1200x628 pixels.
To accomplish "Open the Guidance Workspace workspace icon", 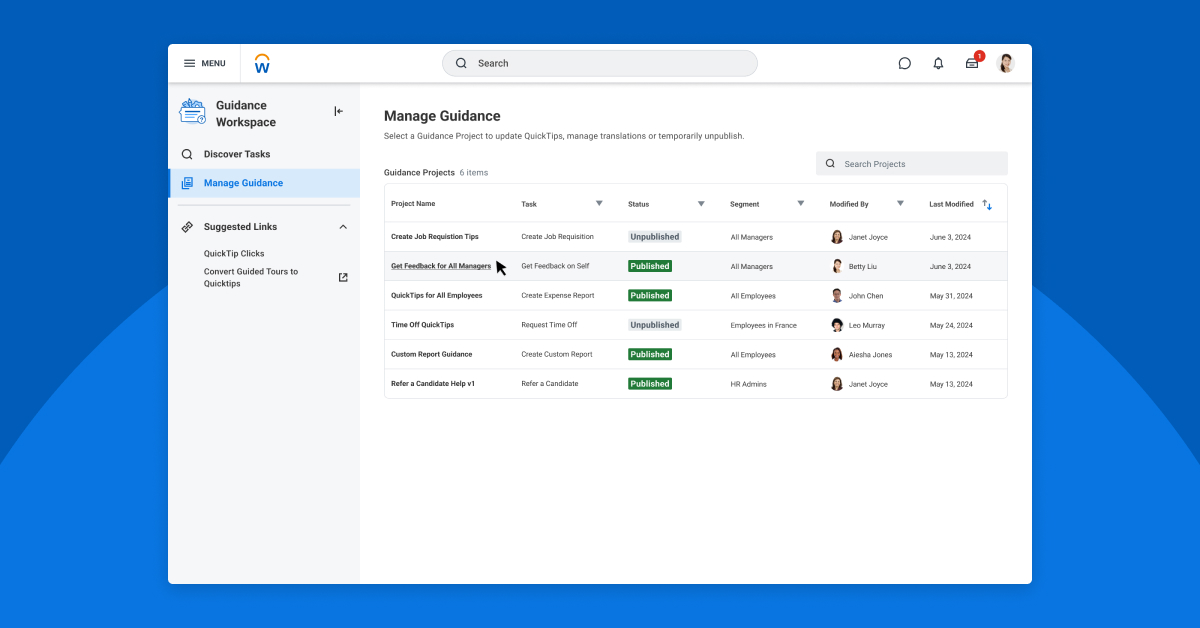I will [x=192, y=112].
